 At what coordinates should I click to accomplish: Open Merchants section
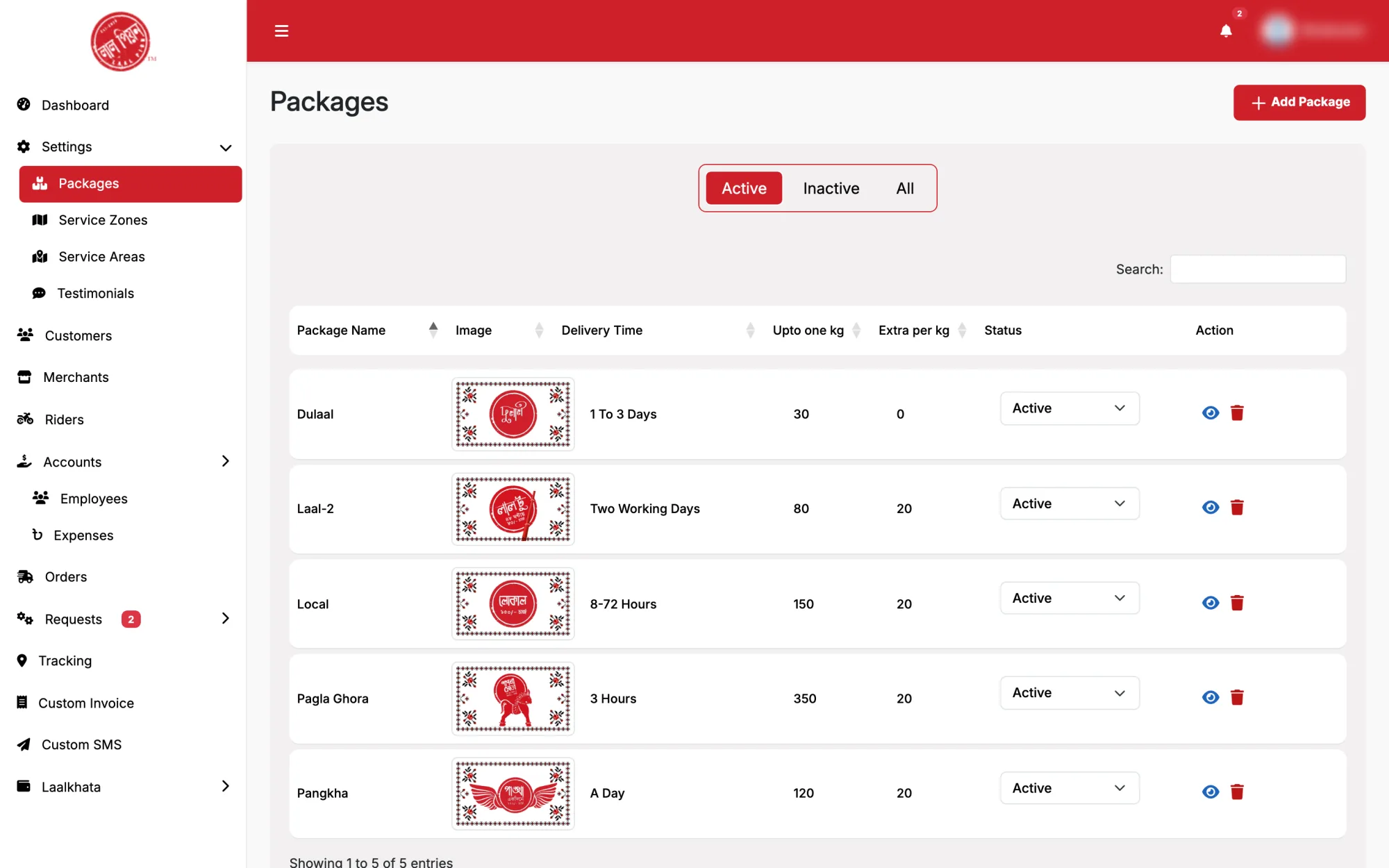(x=76, y=378)
